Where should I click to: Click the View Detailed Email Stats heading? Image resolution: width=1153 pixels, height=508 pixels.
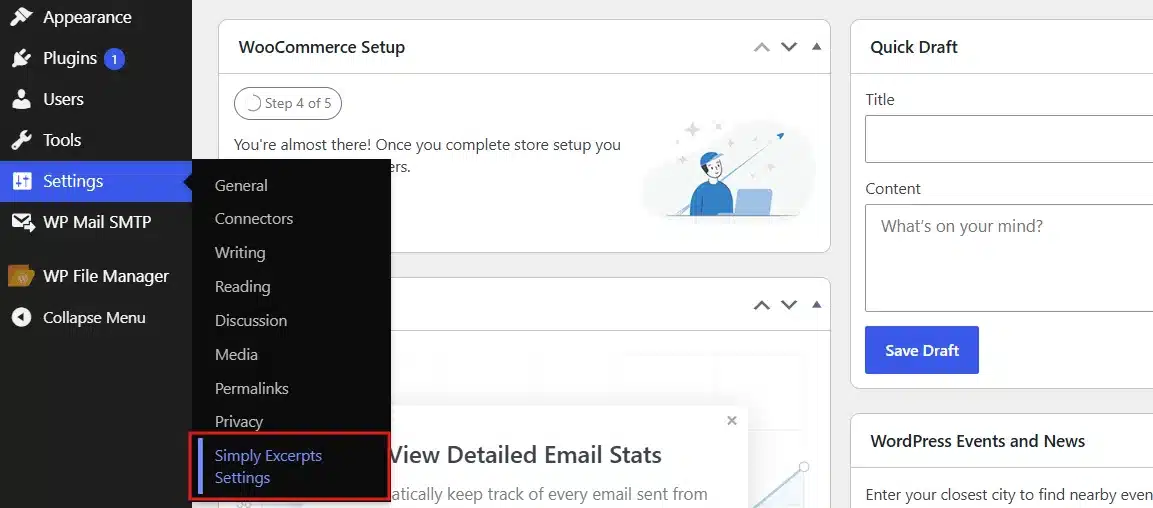[x=525, y=454]
